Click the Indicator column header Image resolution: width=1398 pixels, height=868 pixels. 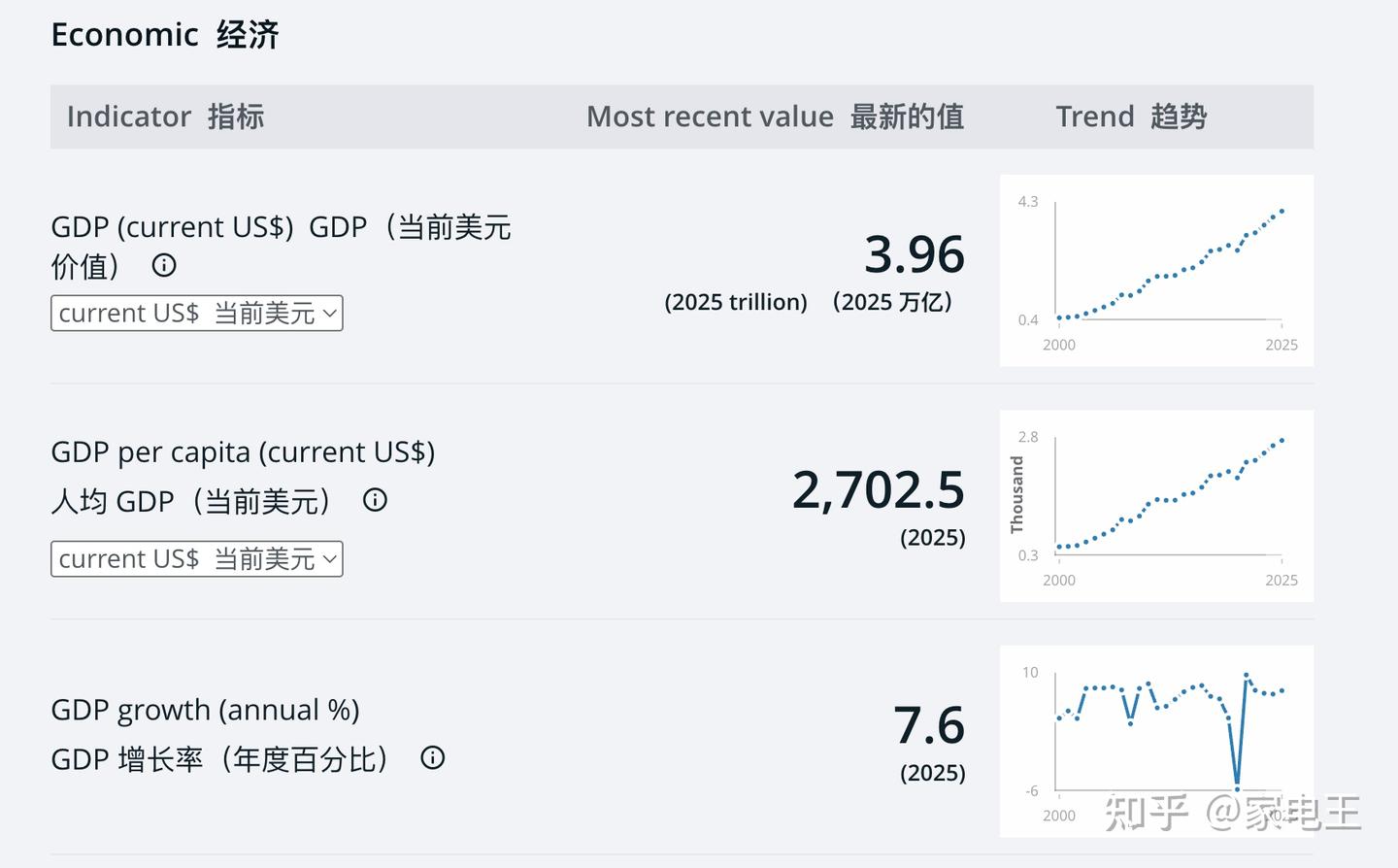point(165,117)
